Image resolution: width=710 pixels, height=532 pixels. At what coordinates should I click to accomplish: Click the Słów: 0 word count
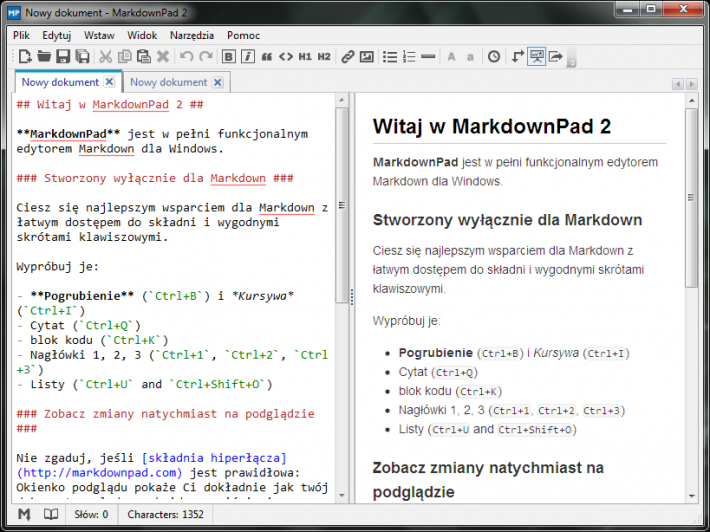coord(91,514)
